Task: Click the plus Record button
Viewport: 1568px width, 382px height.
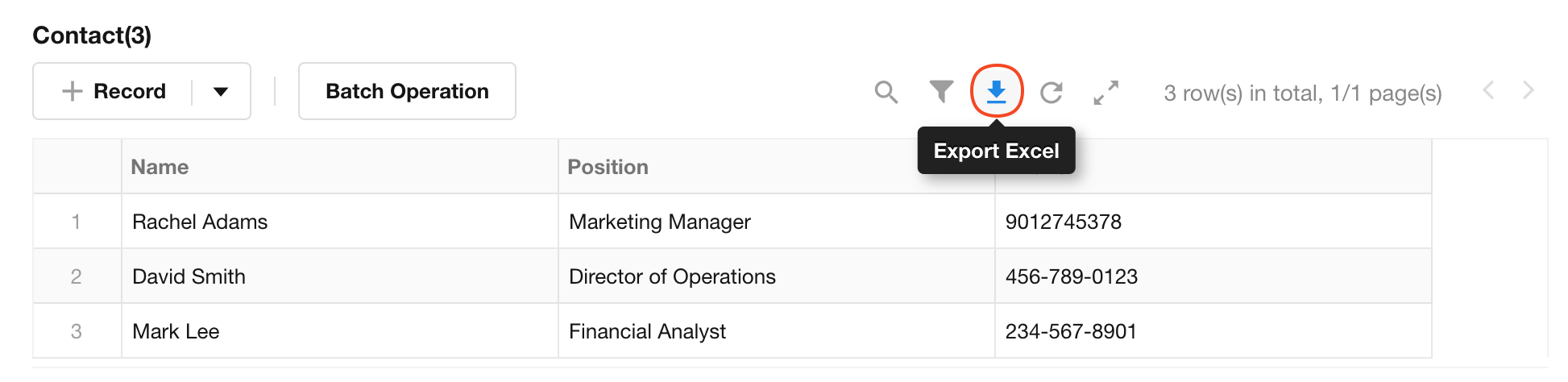Action: point(114,91)
